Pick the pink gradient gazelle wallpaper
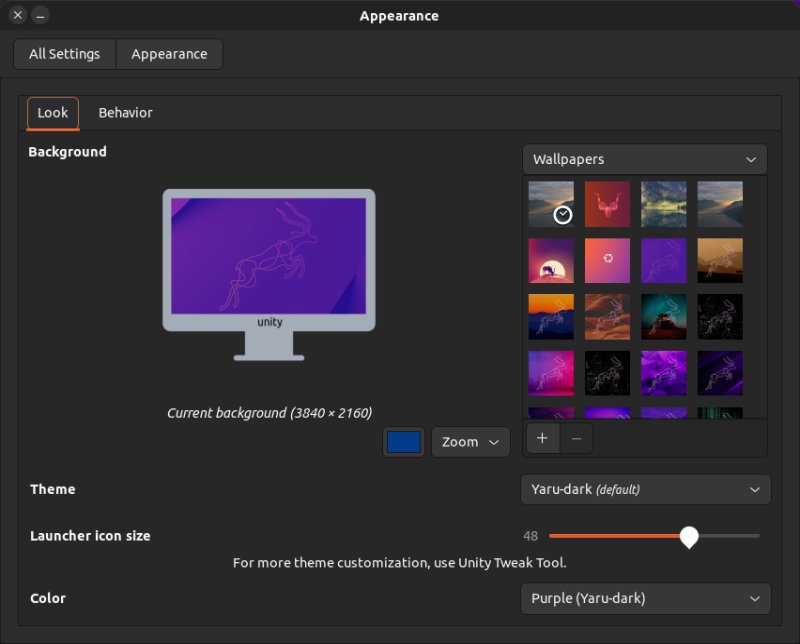The image size is (800, 644). (551, 373)
